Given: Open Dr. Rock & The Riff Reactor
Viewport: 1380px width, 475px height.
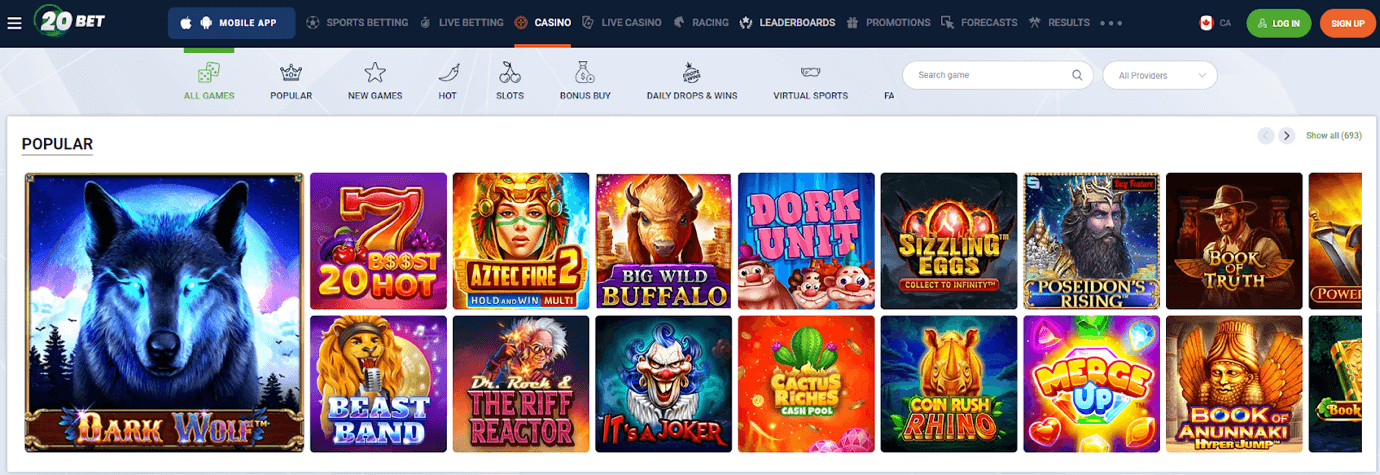Looking at the screenshot, I should coord(521,384).
